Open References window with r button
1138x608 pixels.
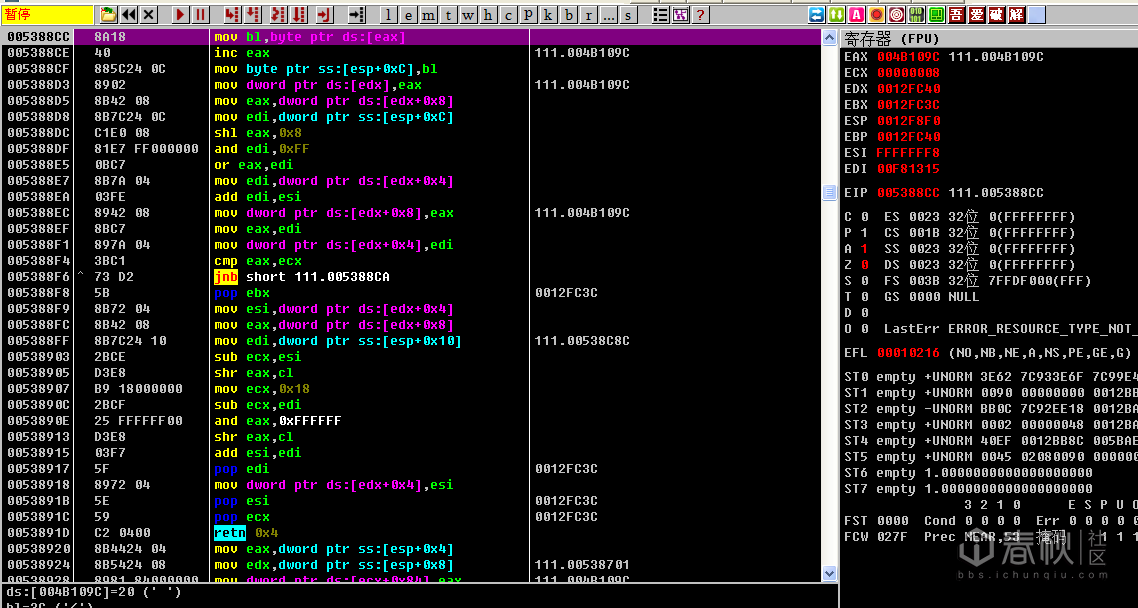589,15
